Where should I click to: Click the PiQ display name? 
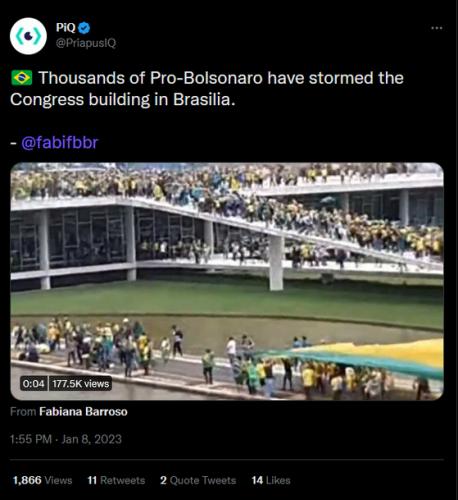click(x=66, y=27)
